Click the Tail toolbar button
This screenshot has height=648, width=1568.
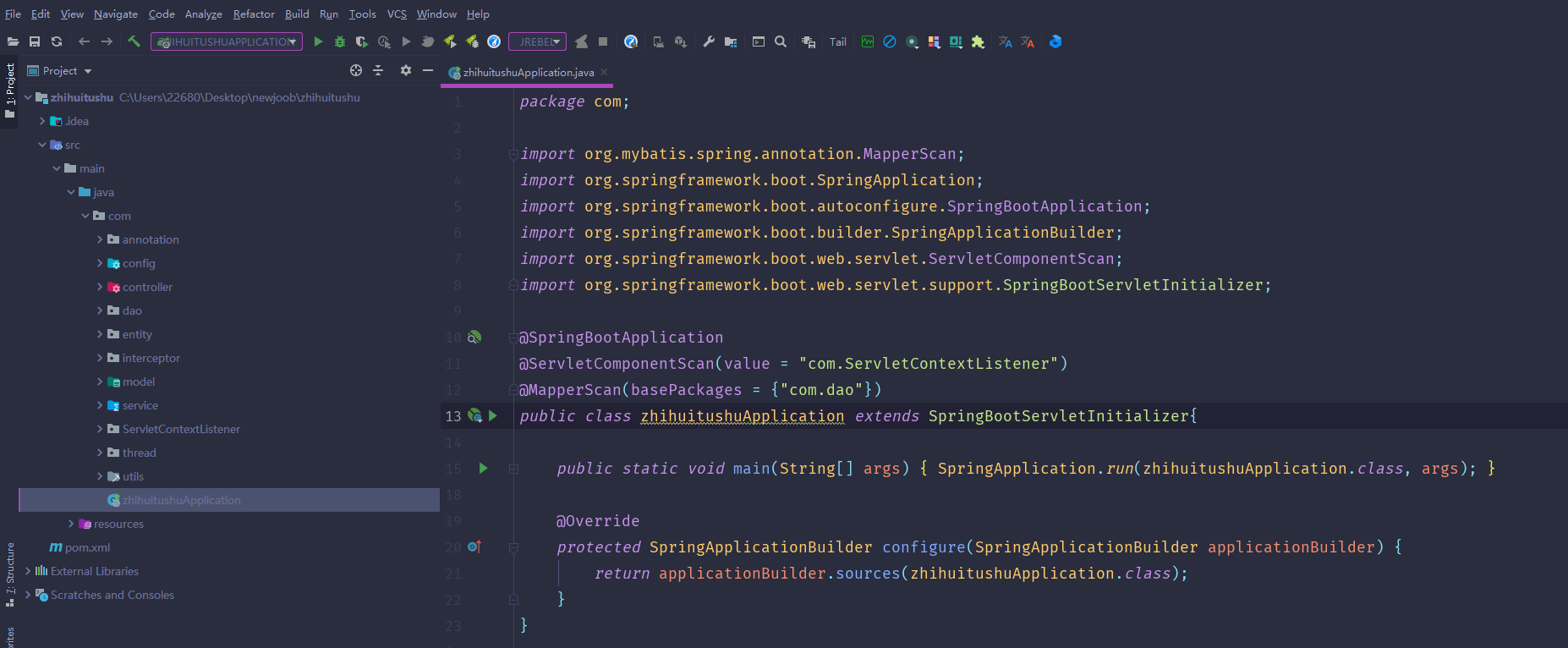click(838, 41)
